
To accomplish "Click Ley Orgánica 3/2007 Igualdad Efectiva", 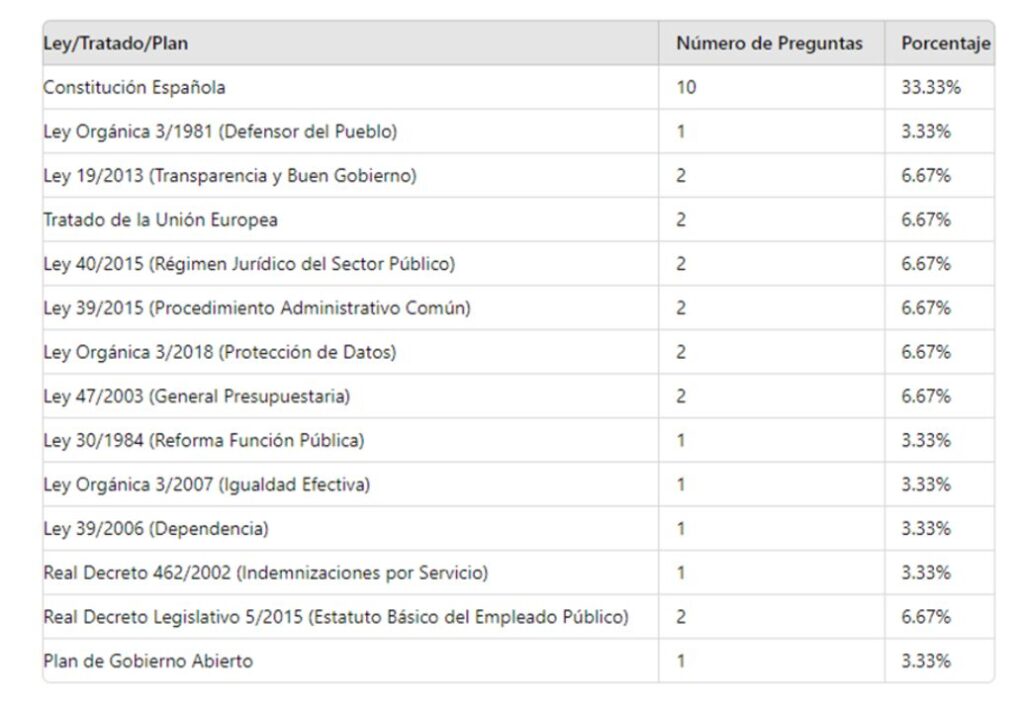I will (206, 484).
